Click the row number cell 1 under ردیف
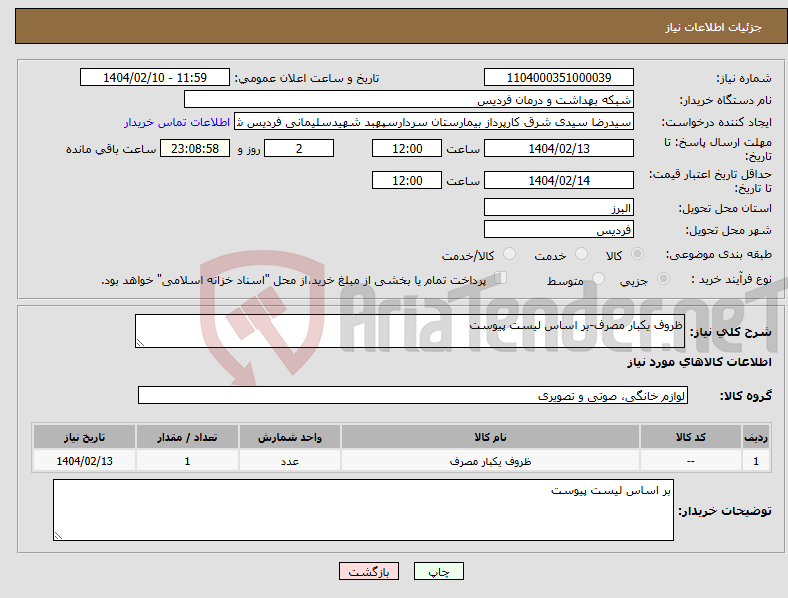 [x=756, y=461]
